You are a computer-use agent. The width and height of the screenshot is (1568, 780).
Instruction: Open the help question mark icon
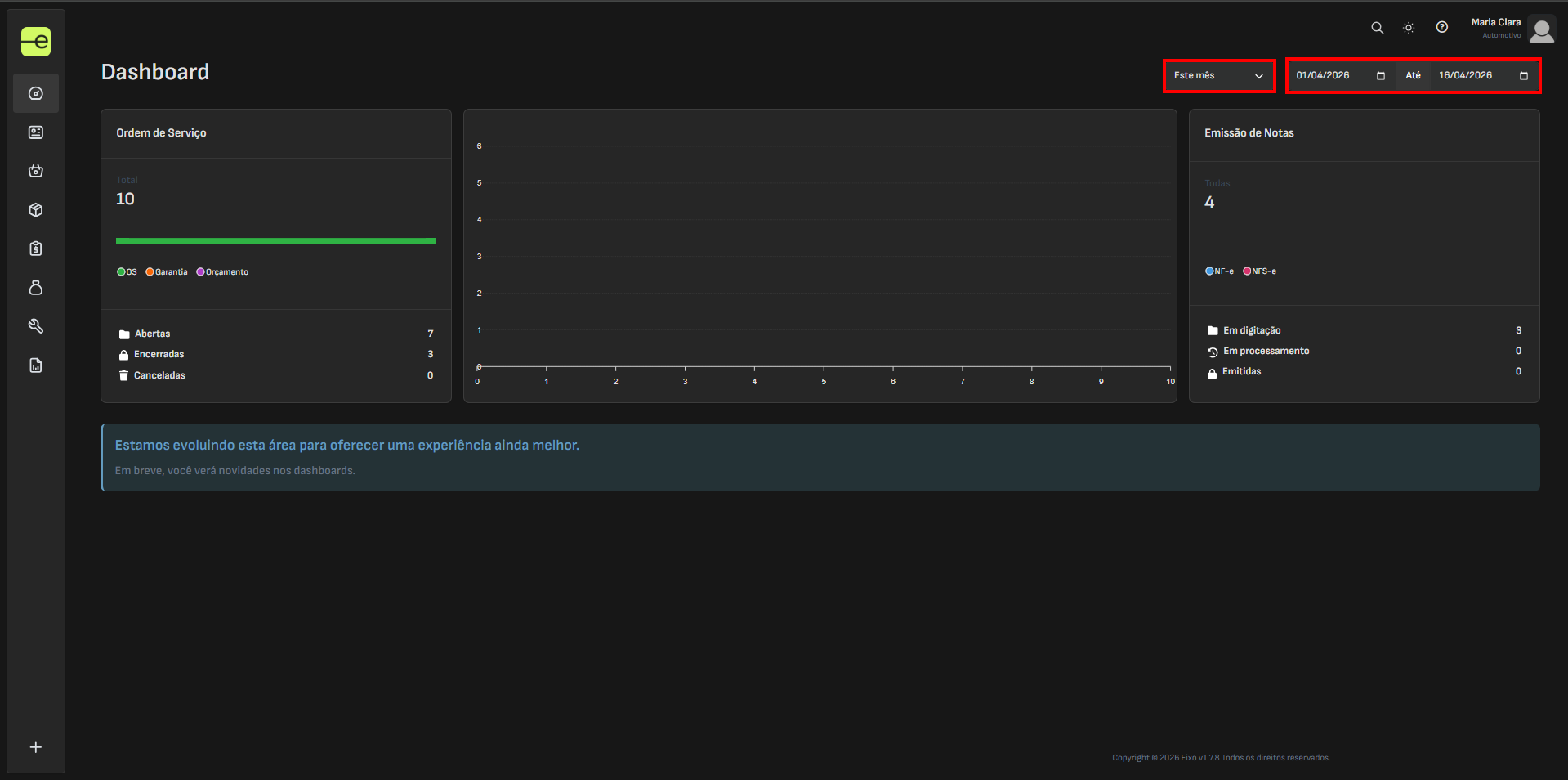1442,27
